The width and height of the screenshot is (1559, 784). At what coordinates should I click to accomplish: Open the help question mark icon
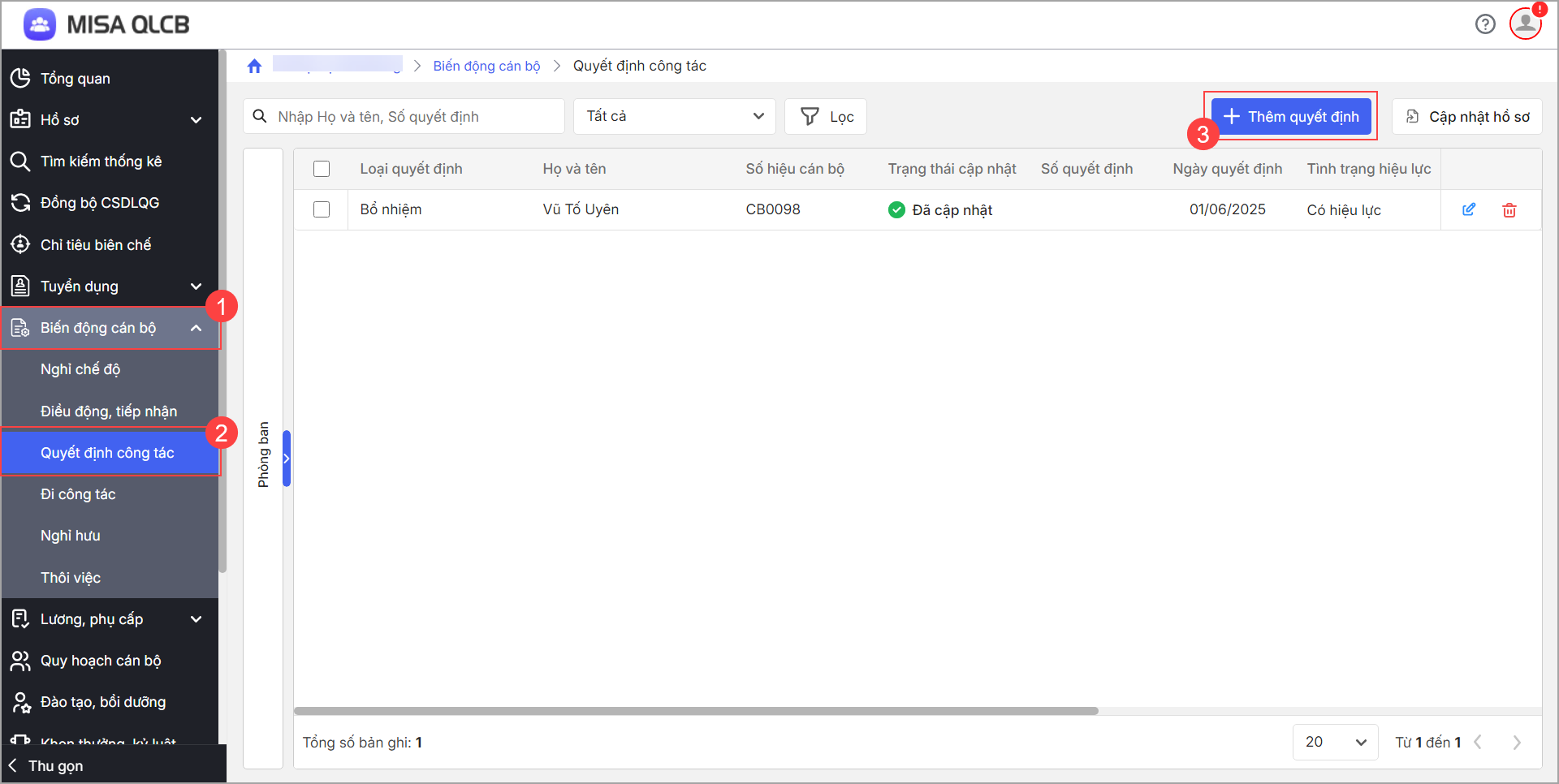[1484, 24]
